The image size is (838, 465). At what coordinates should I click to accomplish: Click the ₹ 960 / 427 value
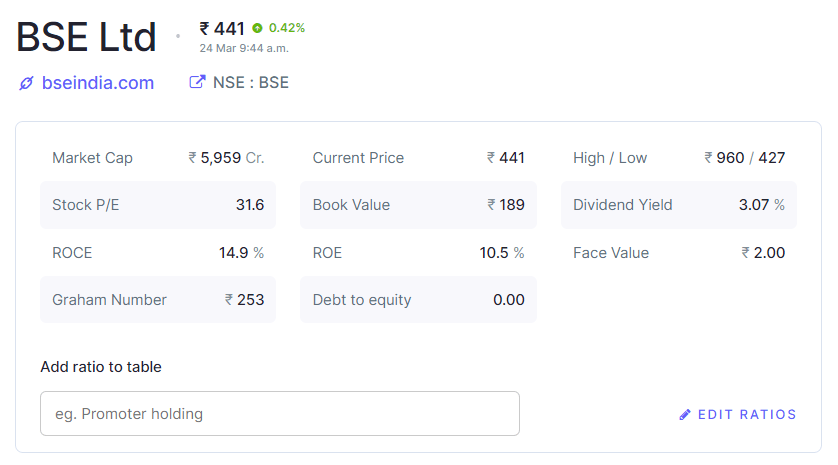(744, 158)
